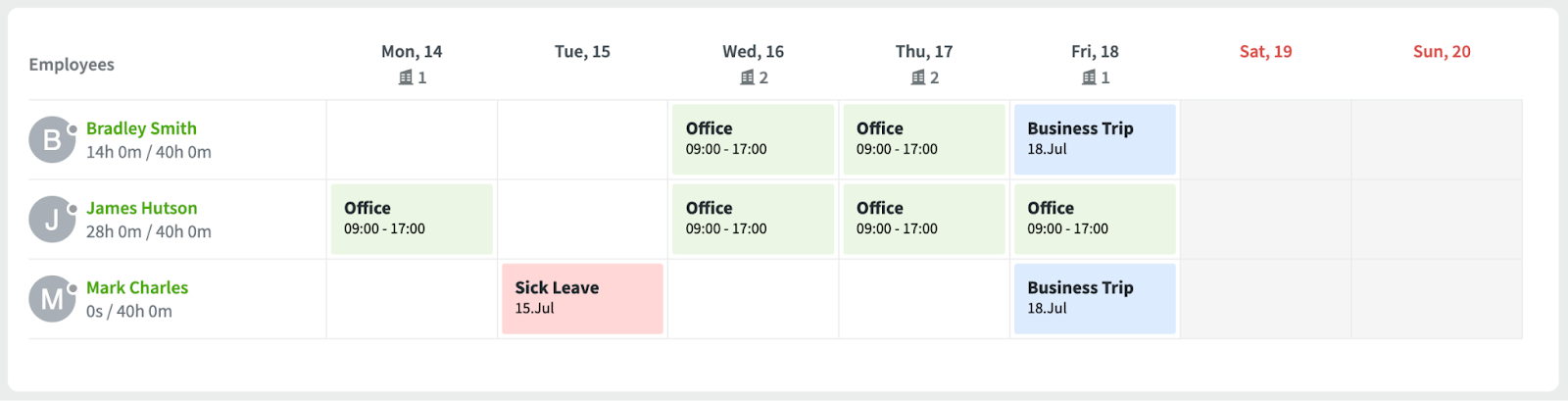Image resolution: width=1568 pixels, height=401 pixels.
Task: Open Bradley Smith's Business Trip on Friday
Action: 1095,139
